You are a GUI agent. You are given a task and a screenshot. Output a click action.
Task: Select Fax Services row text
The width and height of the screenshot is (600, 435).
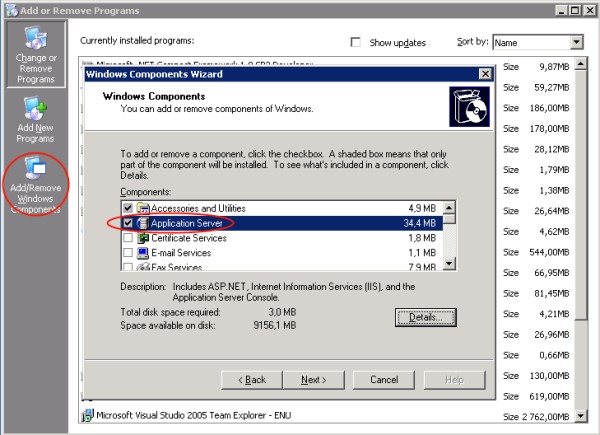176,267
